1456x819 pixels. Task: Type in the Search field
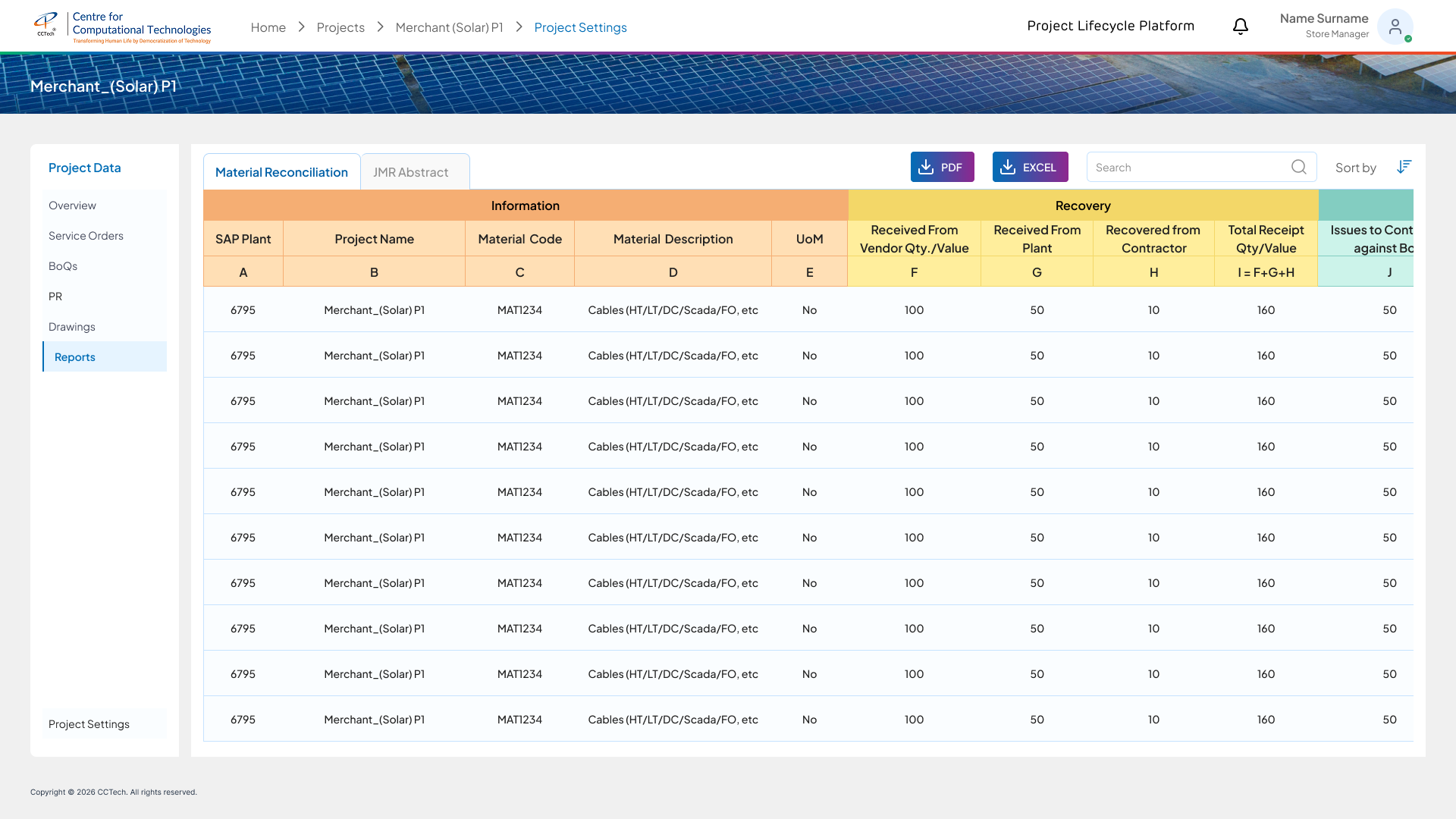click(1187, 167)
